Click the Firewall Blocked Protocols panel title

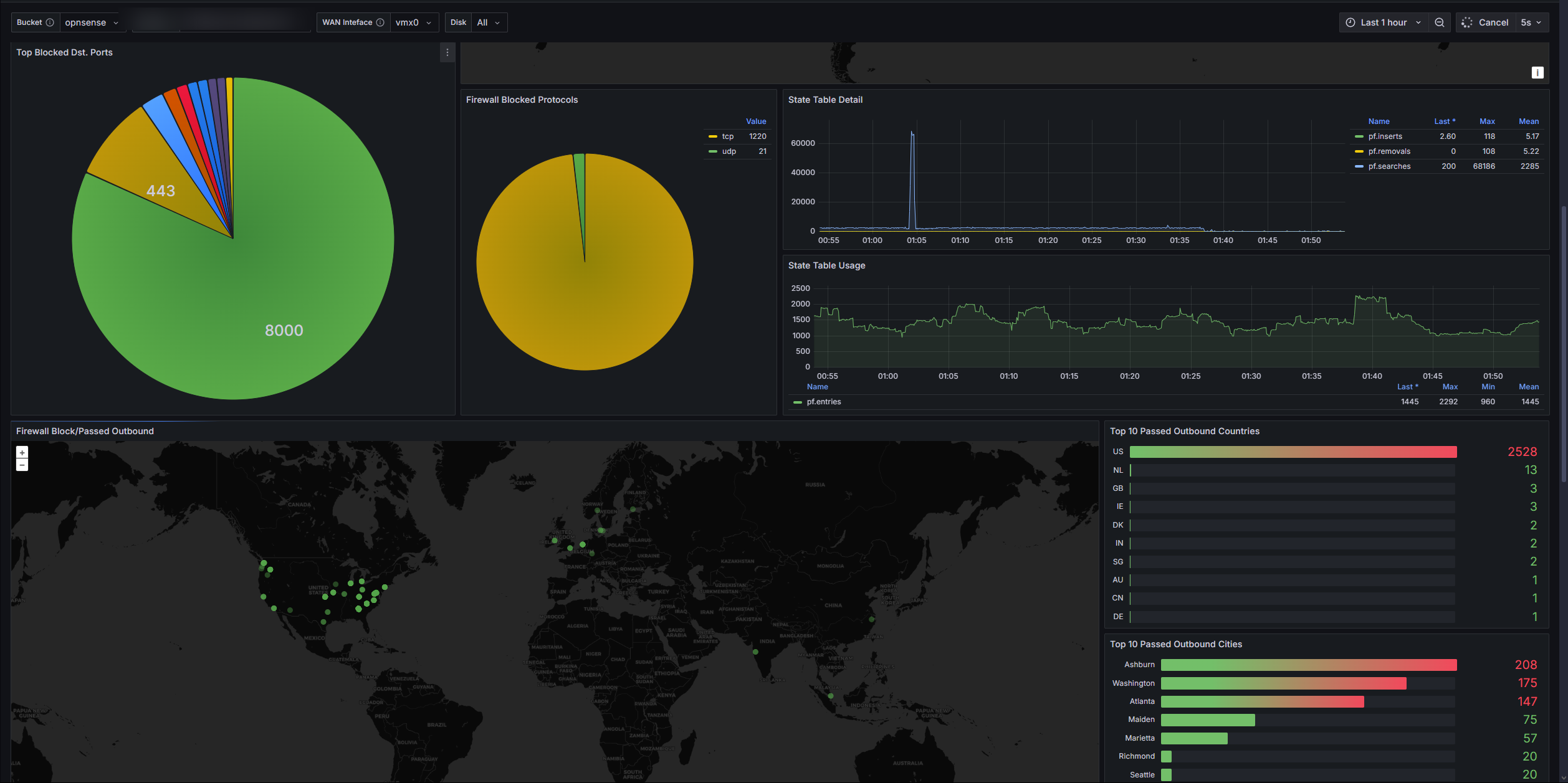coord(522,100)
